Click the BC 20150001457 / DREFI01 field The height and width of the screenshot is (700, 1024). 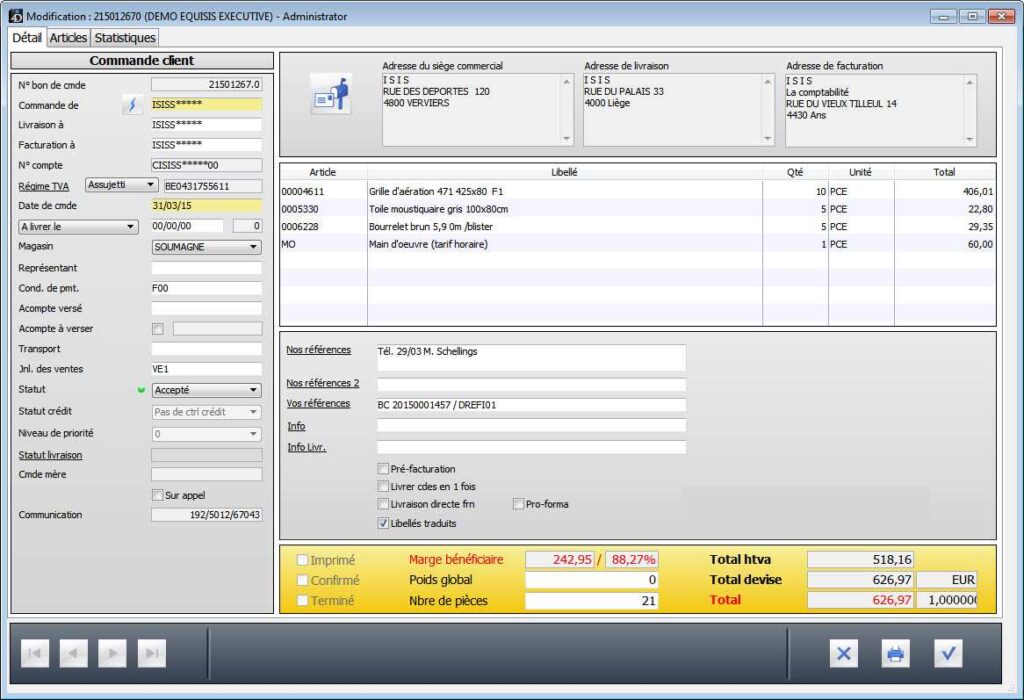531,405
